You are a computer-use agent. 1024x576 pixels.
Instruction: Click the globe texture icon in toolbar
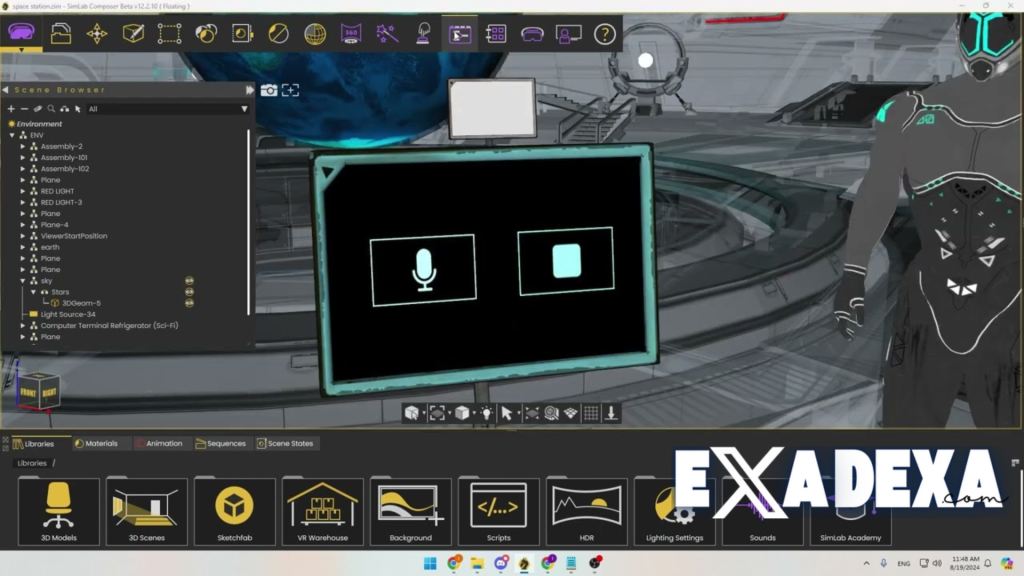point(314,34)
